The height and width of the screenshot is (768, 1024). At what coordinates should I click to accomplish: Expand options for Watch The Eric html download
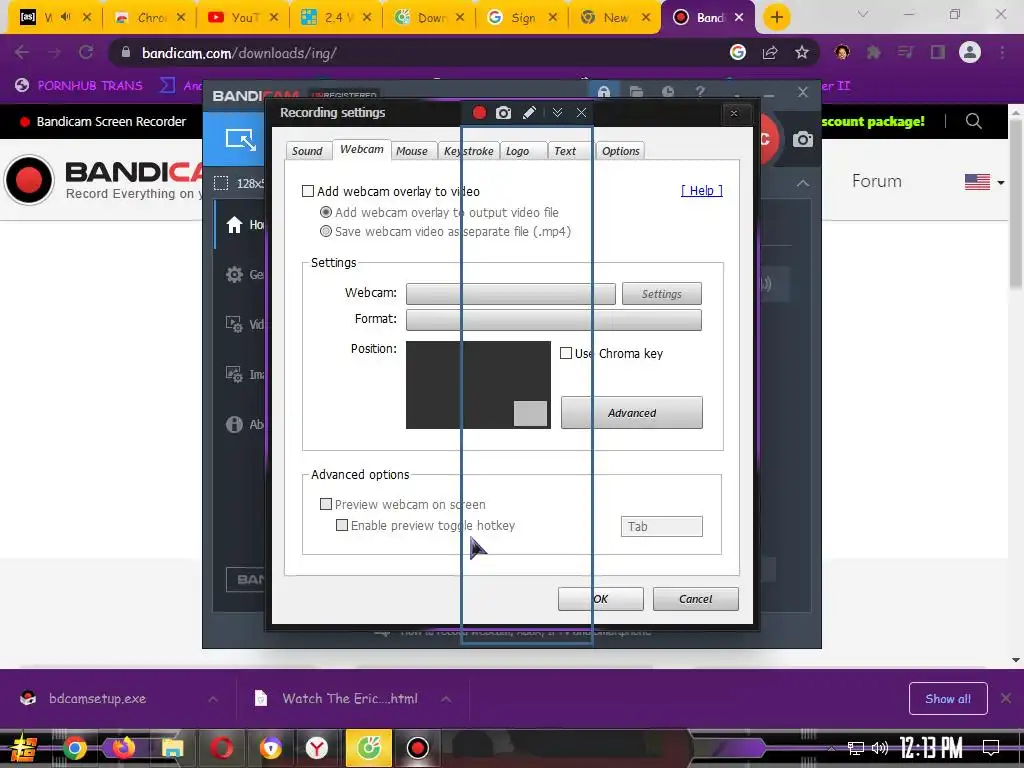pyautogui.click(x=446, y=699)
